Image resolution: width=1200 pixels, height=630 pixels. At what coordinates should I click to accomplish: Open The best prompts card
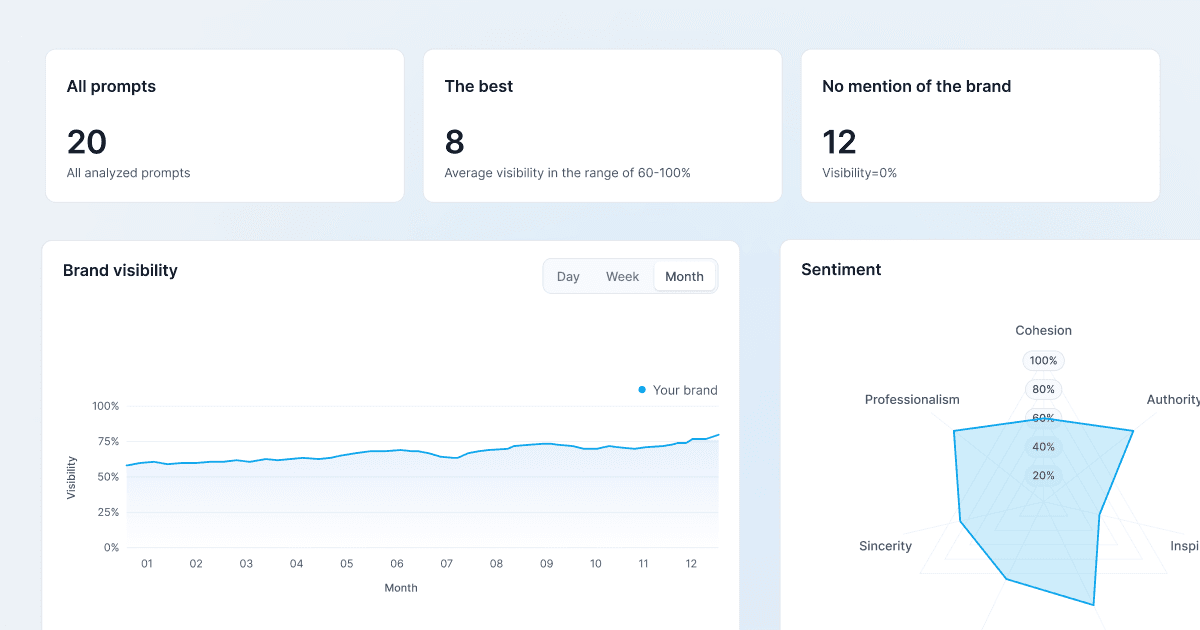click(x=603, y=126)
